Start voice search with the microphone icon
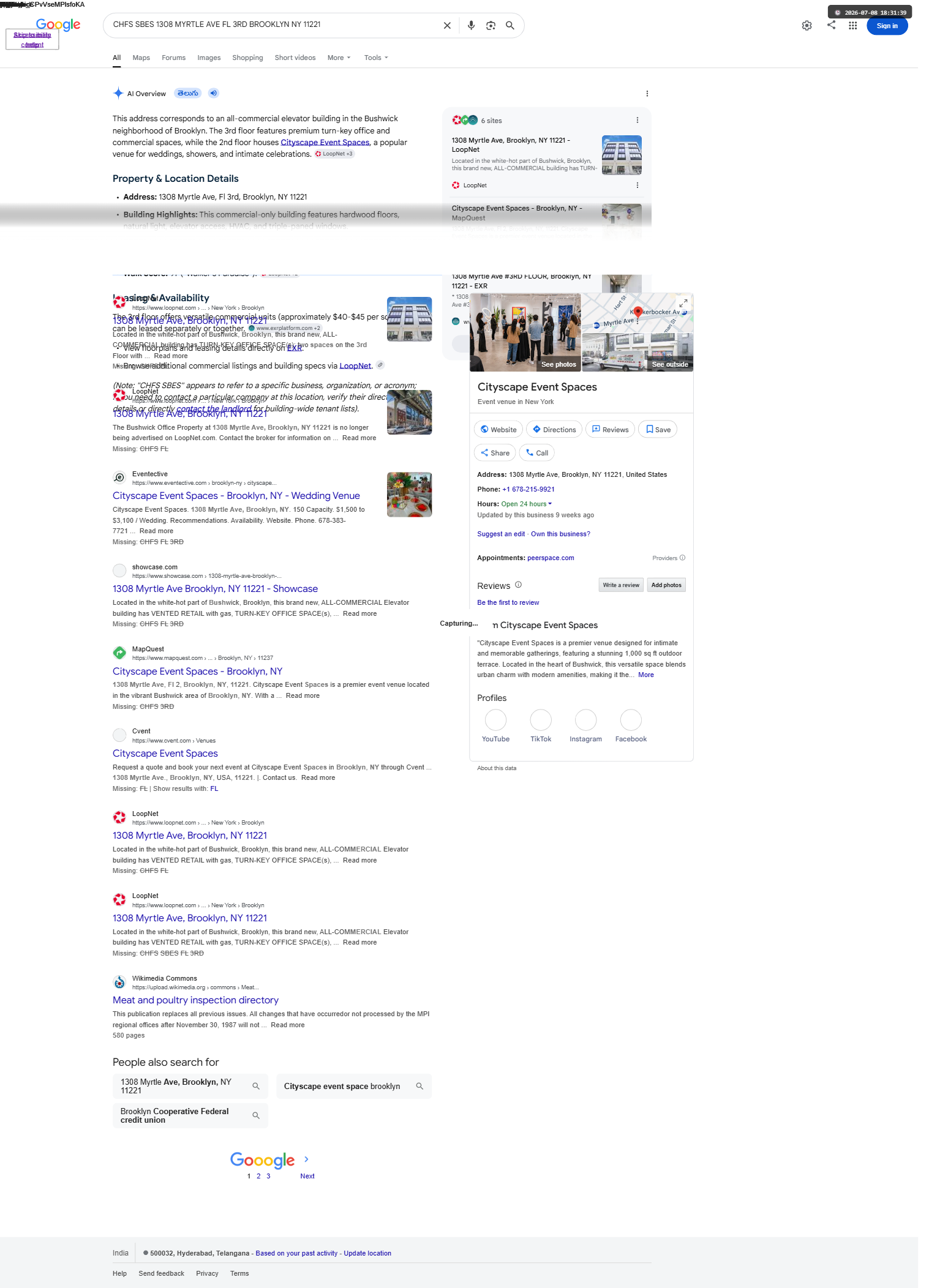Image resolution: width=929 pixels, height=1288 pixels. (x=471, y=26)
